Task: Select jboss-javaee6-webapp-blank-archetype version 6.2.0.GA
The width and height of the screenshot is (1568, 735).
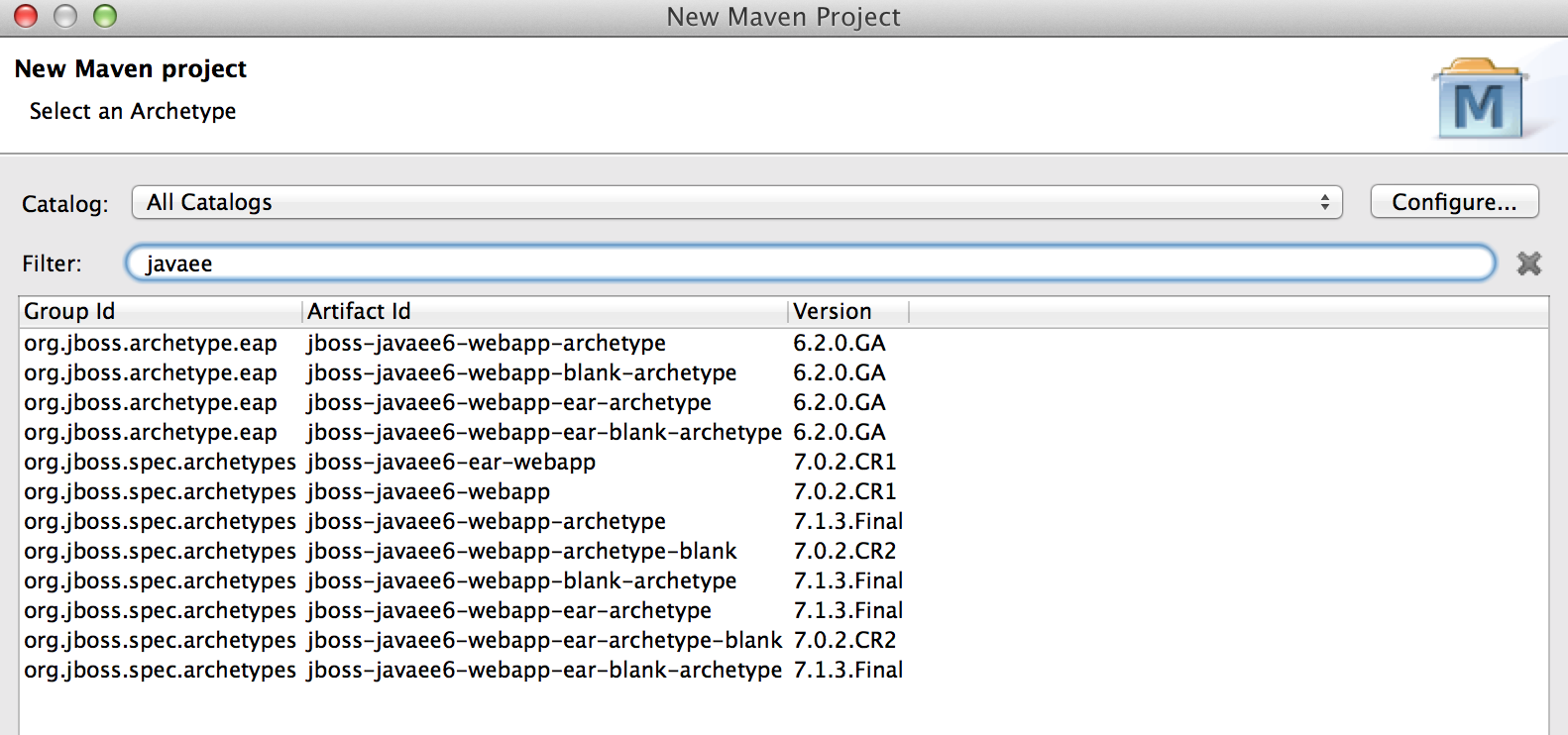Action: [783, 372]
